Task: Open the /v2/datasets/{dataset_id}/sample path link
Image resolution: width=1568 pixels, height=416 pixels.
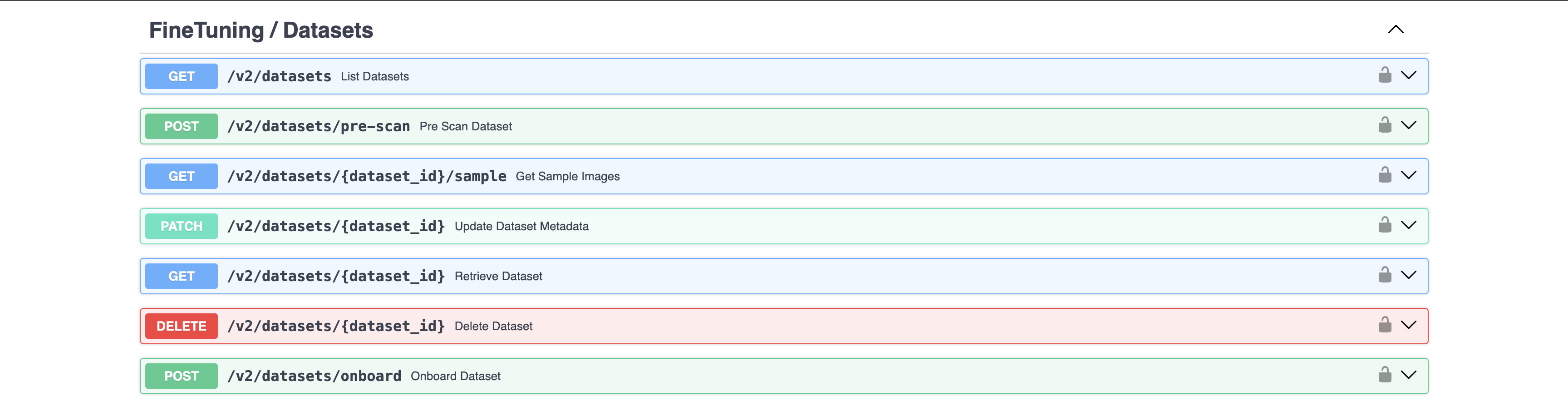Action: [x=366, y=176]
